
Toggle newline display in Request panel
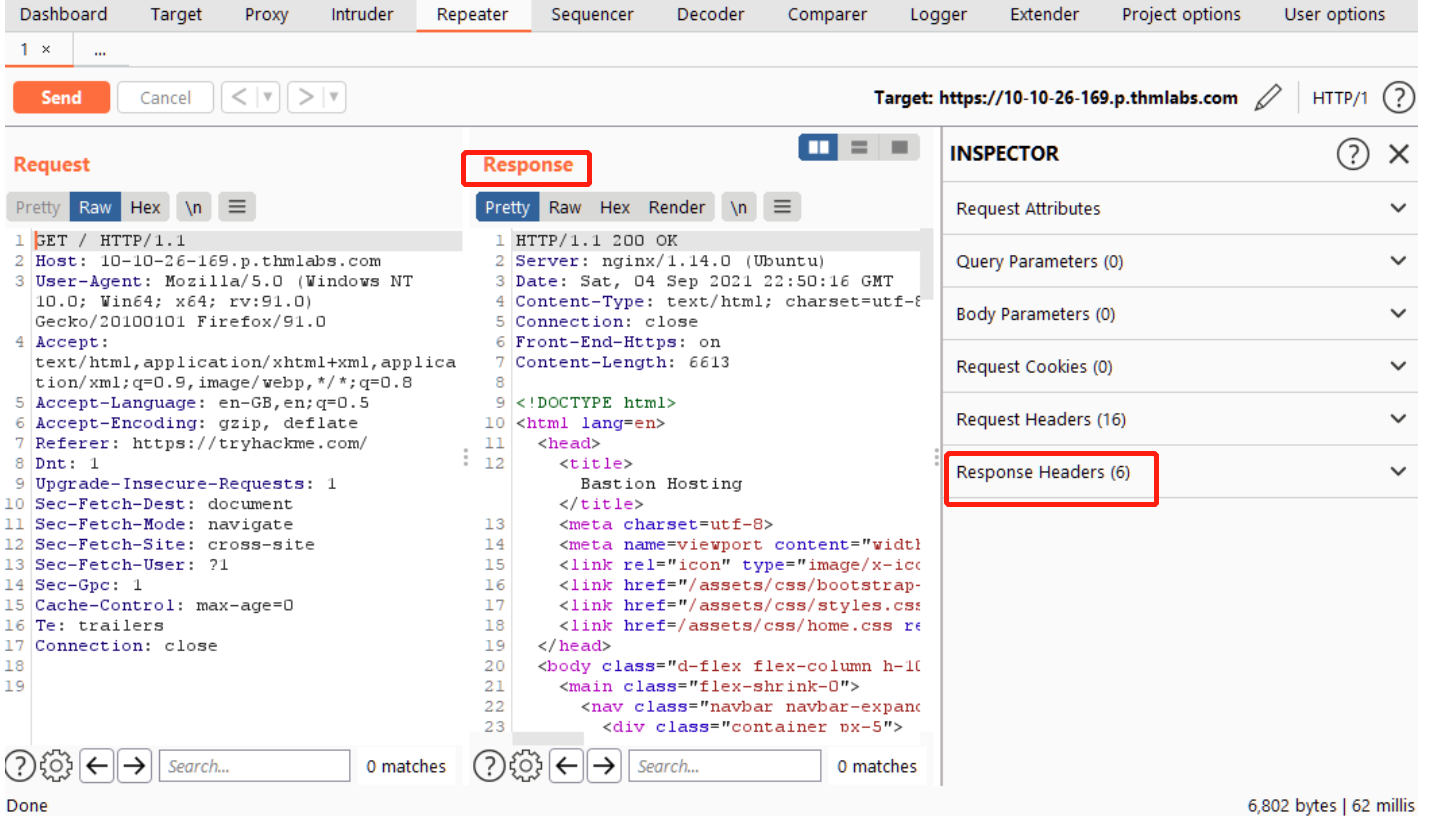194,207
